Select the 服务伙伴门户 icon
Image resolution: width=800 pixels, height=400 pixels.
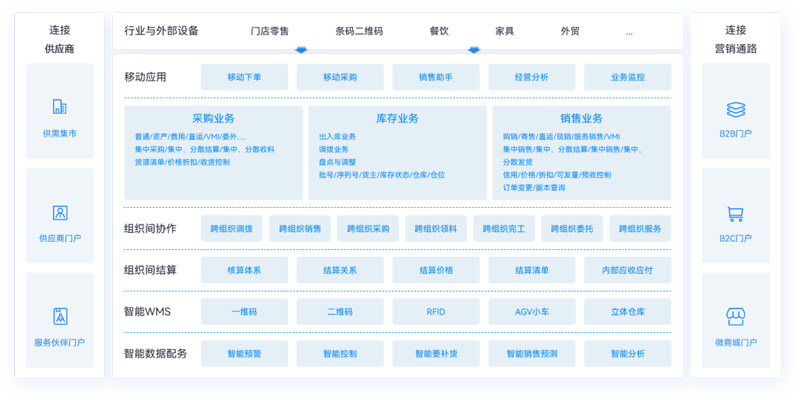coord(59,316)
